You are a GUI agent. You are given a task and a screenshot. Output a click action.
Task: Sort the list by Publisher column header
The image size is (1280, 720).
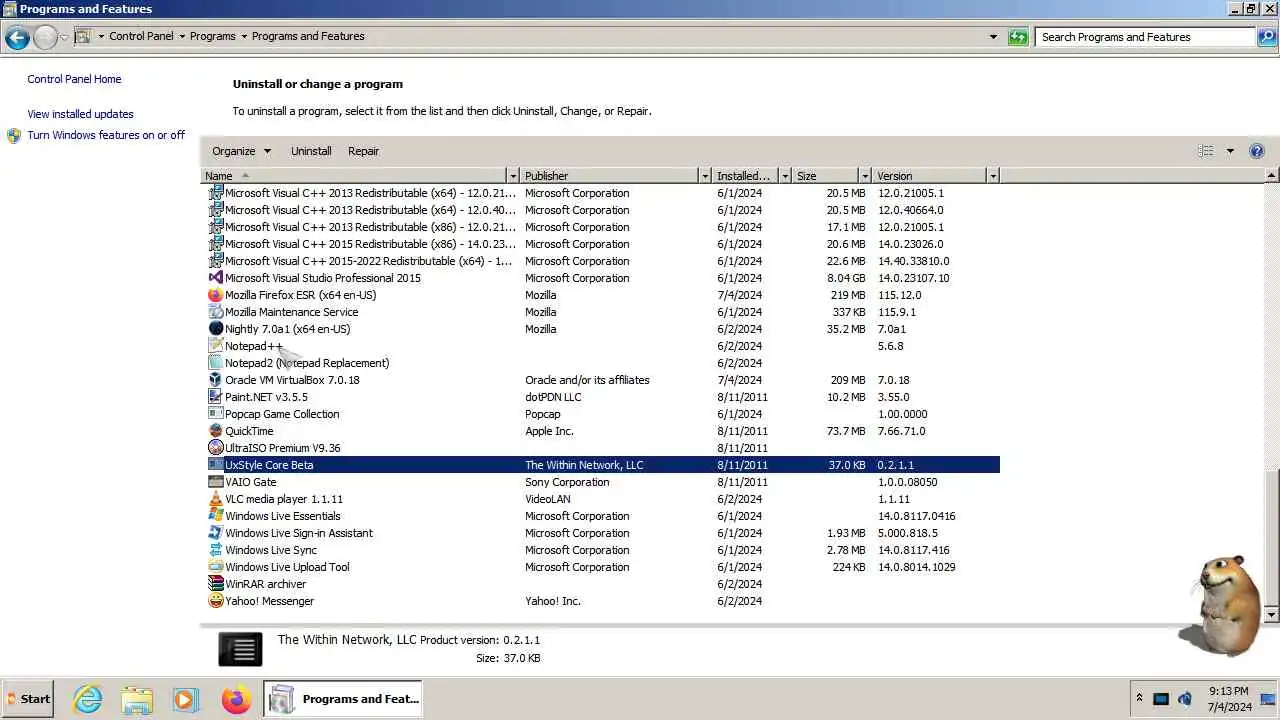610,176
